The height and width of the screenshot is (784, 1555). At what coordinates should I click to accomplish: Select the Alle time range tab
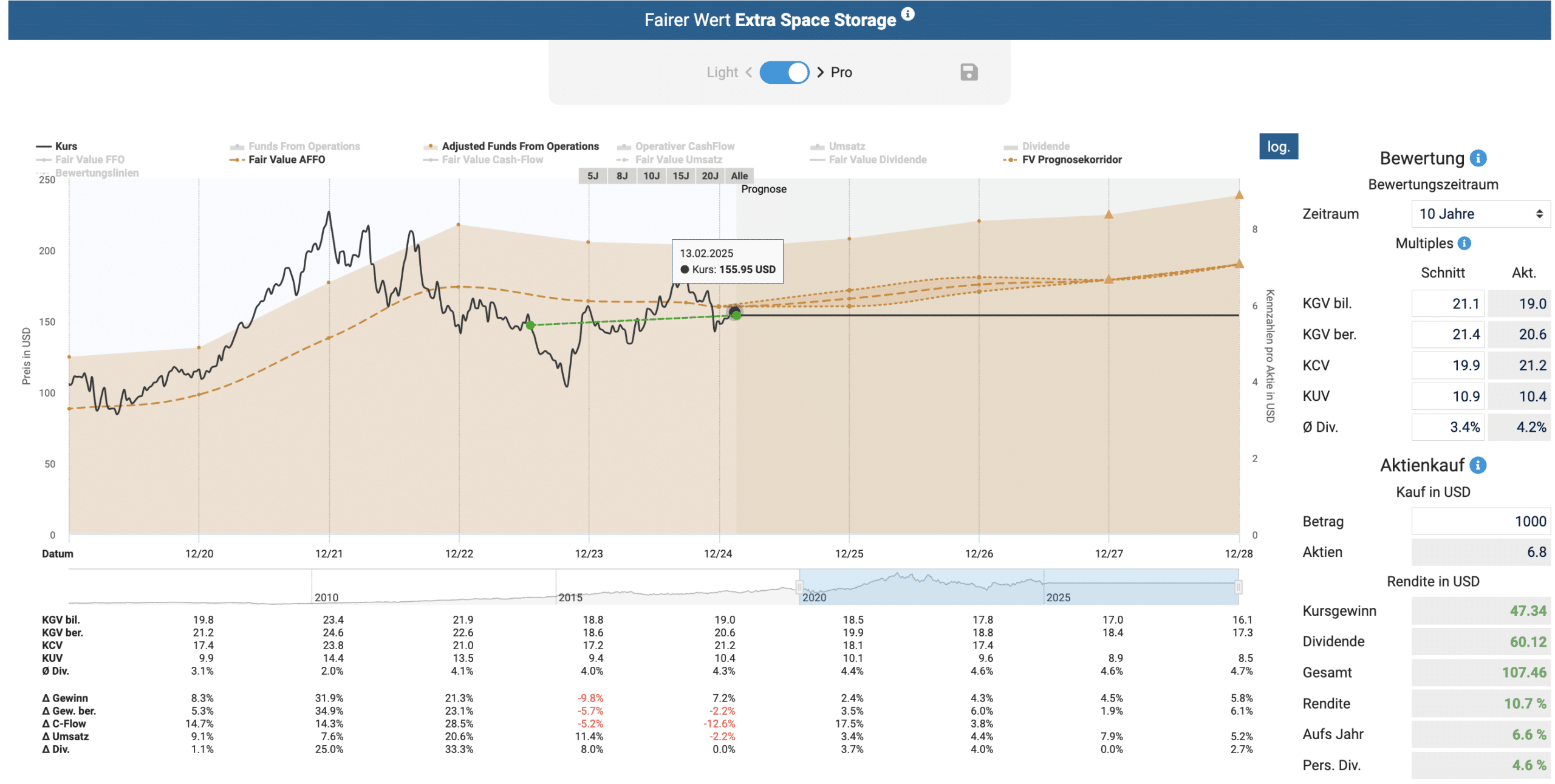739,176
